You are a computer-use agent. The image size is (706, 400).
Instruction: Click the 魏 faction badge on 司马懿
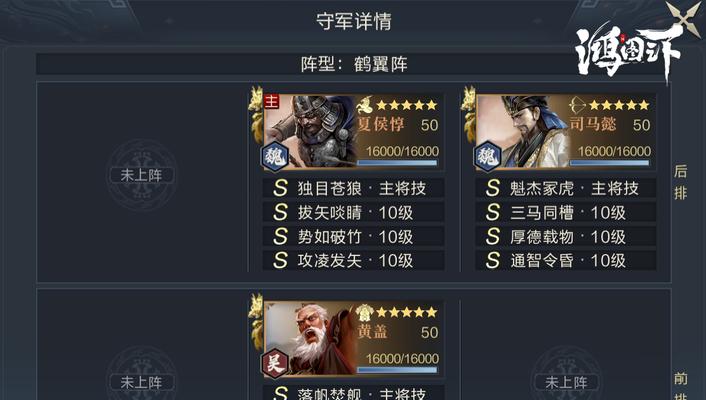pyautogui.click(x=487, y=157)
